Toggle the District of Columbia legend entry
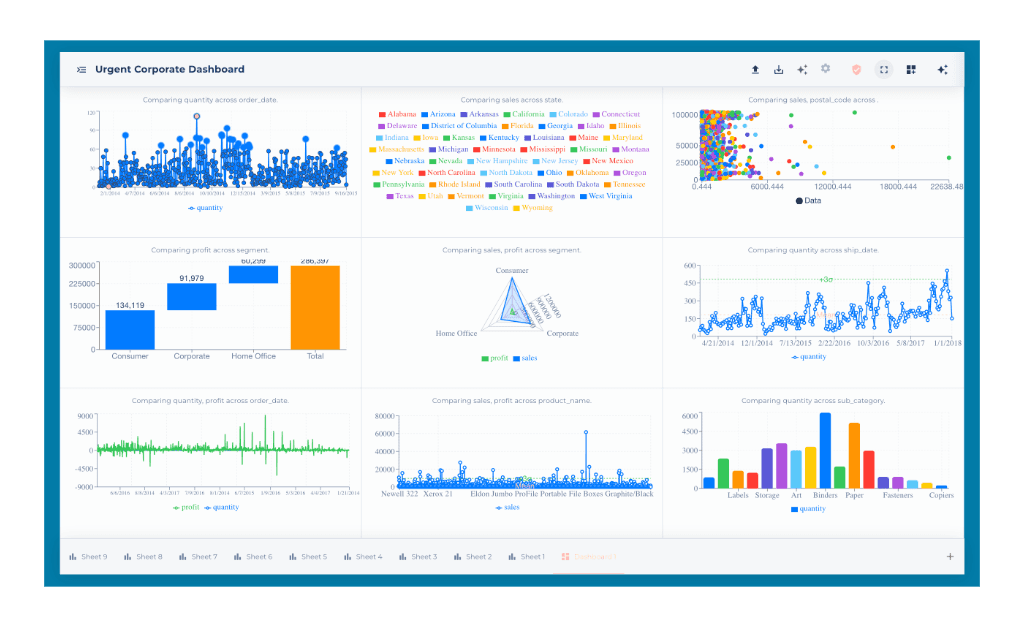Image resolution: width=1024 pixels, height=627 pixels. (459, 126)
